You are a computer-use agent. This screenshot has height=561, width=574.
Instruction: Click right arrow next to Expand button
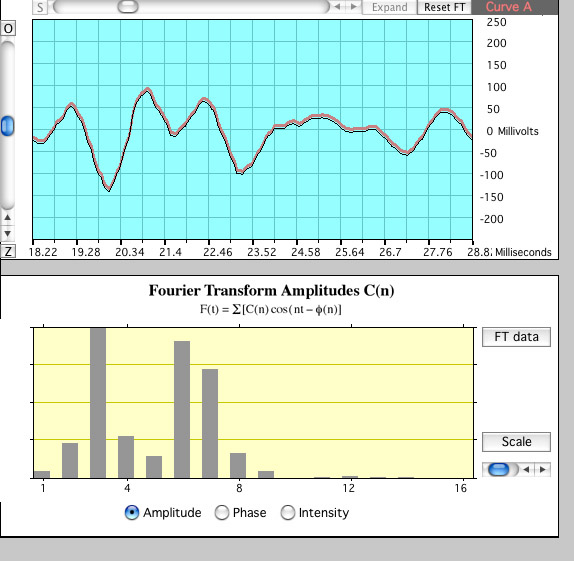(353, 7)
